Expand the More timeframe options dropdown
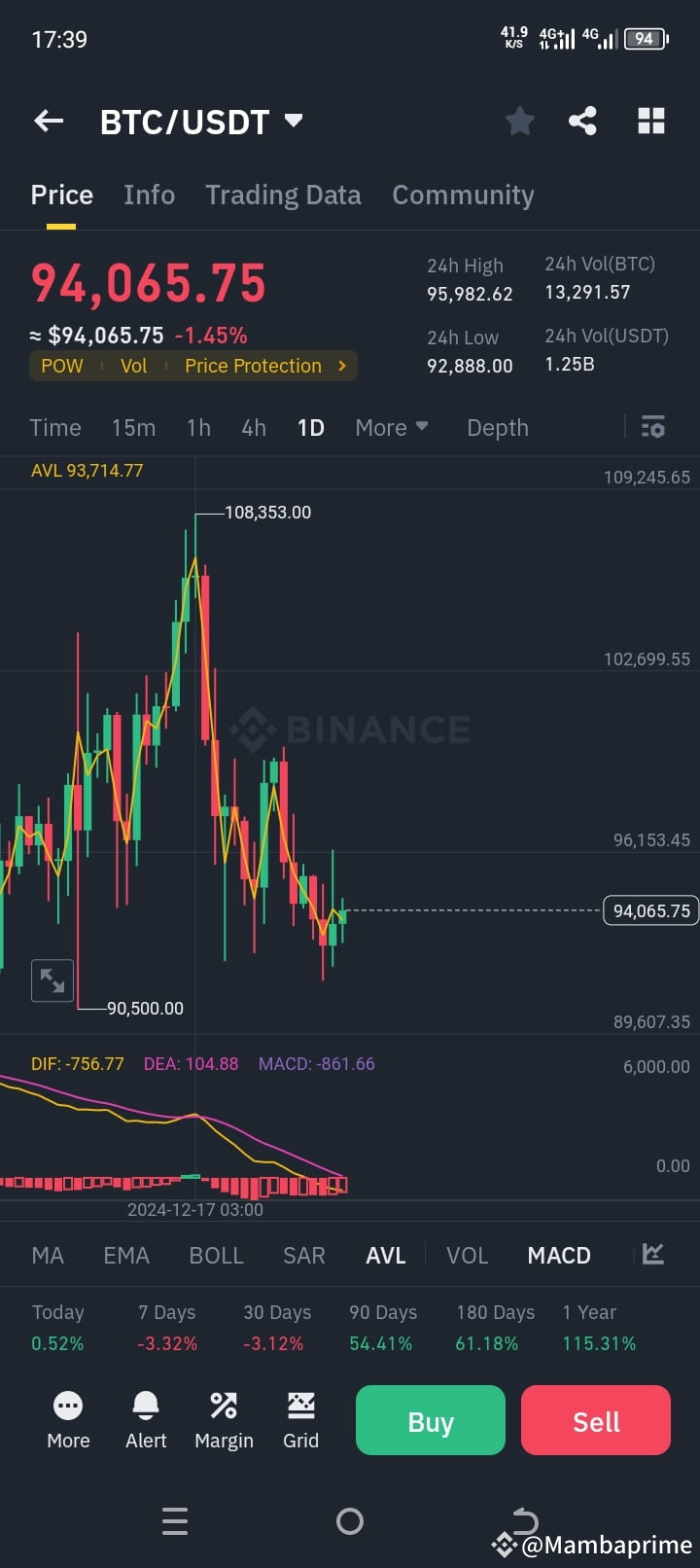This screenshot has height=1568, width=700. coord(391,427)
